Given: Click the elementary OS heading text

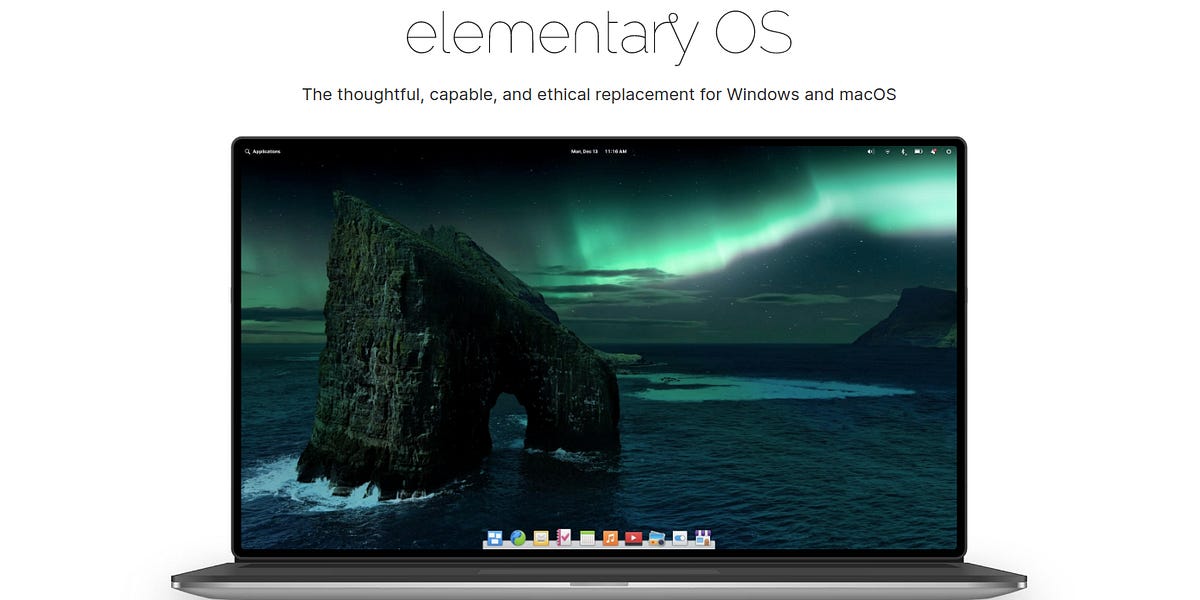Looking at the screenshot, I should click(x=598, y=37).
